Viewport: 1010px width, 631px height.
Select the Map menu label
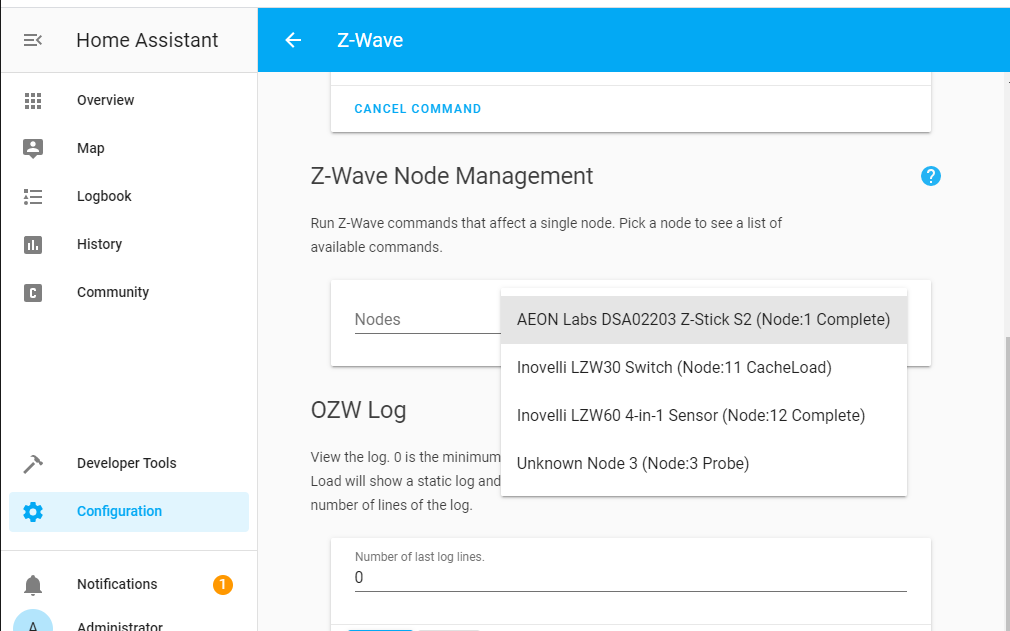click(x=91, y=148)
